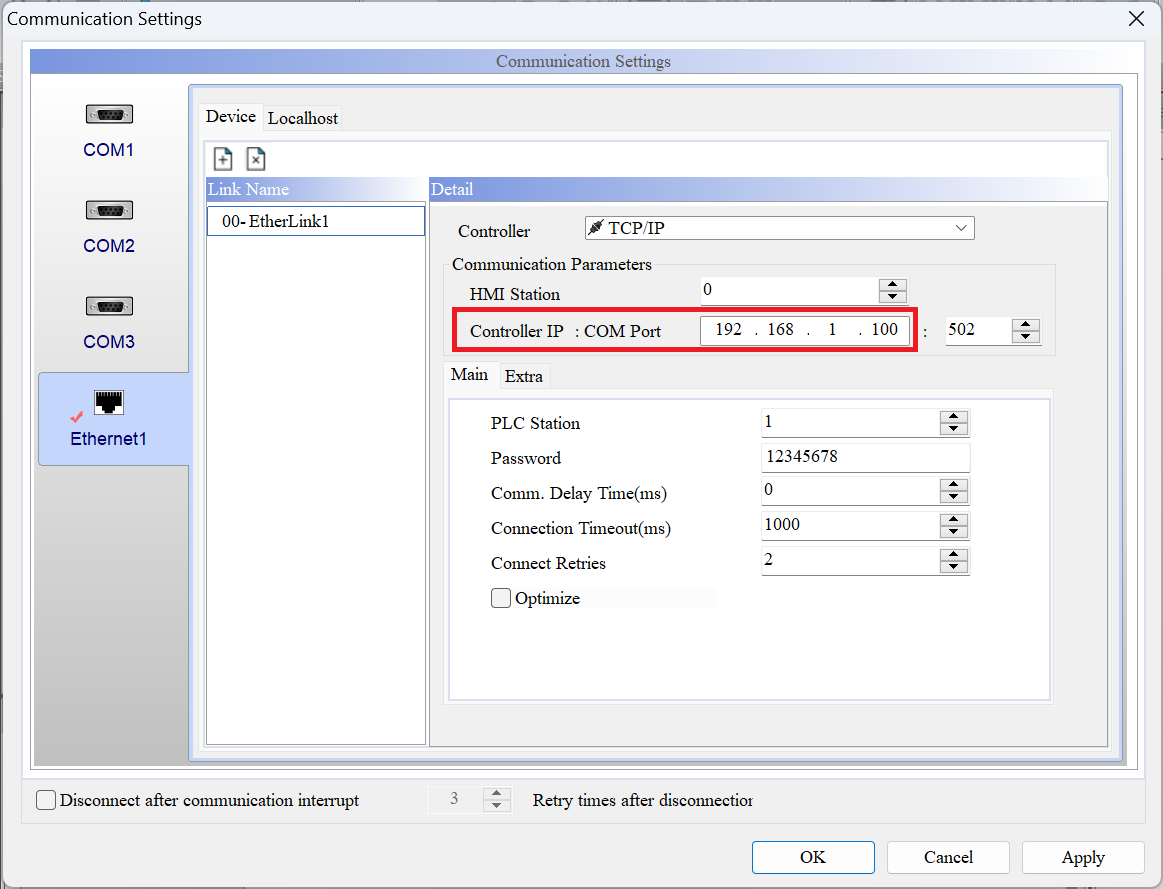Select the Ethernet1 port icon

[108, 404]
